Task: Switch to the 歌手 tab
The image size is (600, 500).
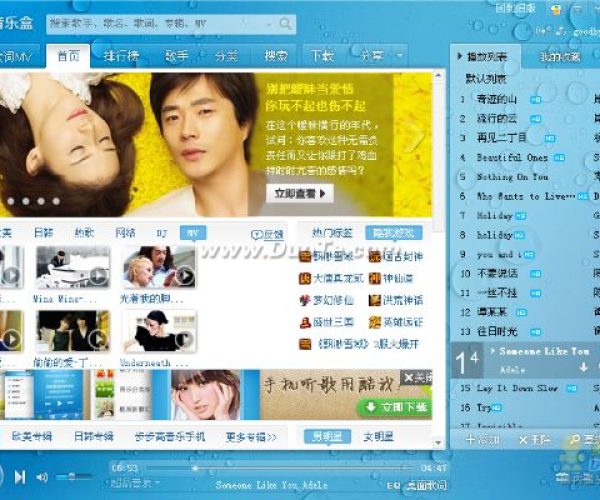Action: point(176,56)
